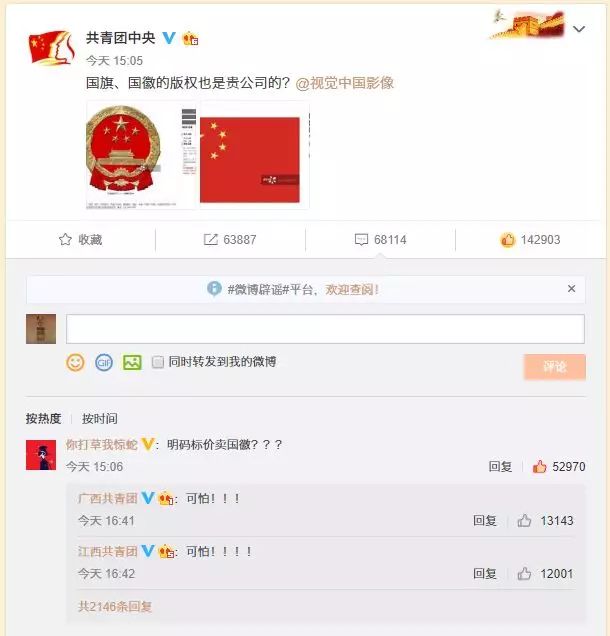Expand the post options chevron menu
Image resolution: width=610 pixels, height=636 pixels.
click(579, 29)
